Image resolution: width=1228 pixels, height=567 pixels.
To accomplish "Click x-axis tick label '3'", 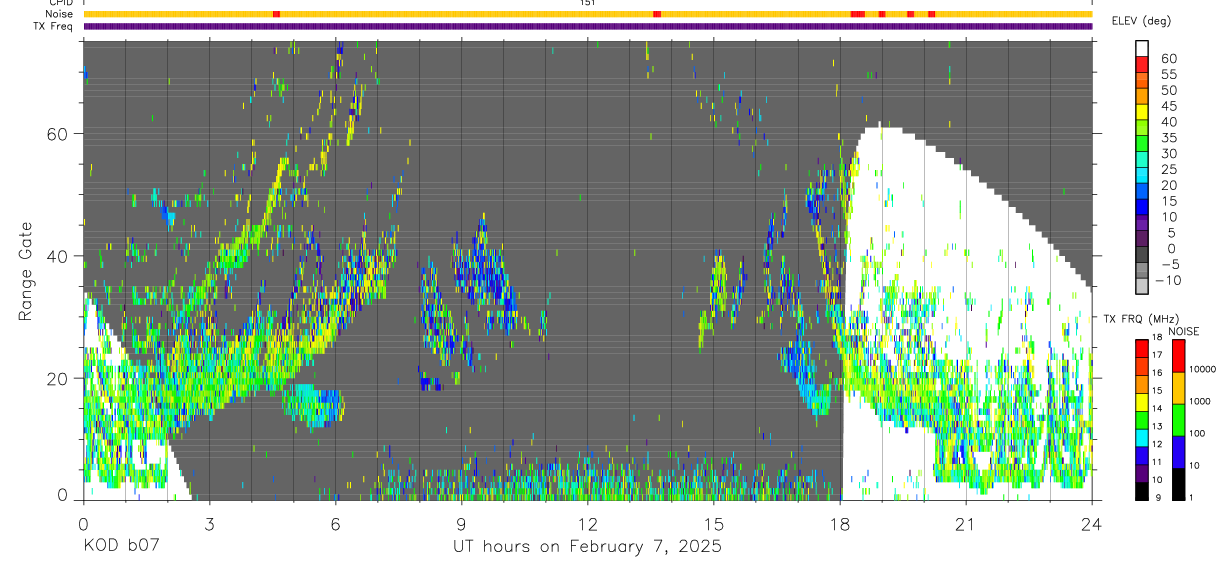I will (209, 523).
